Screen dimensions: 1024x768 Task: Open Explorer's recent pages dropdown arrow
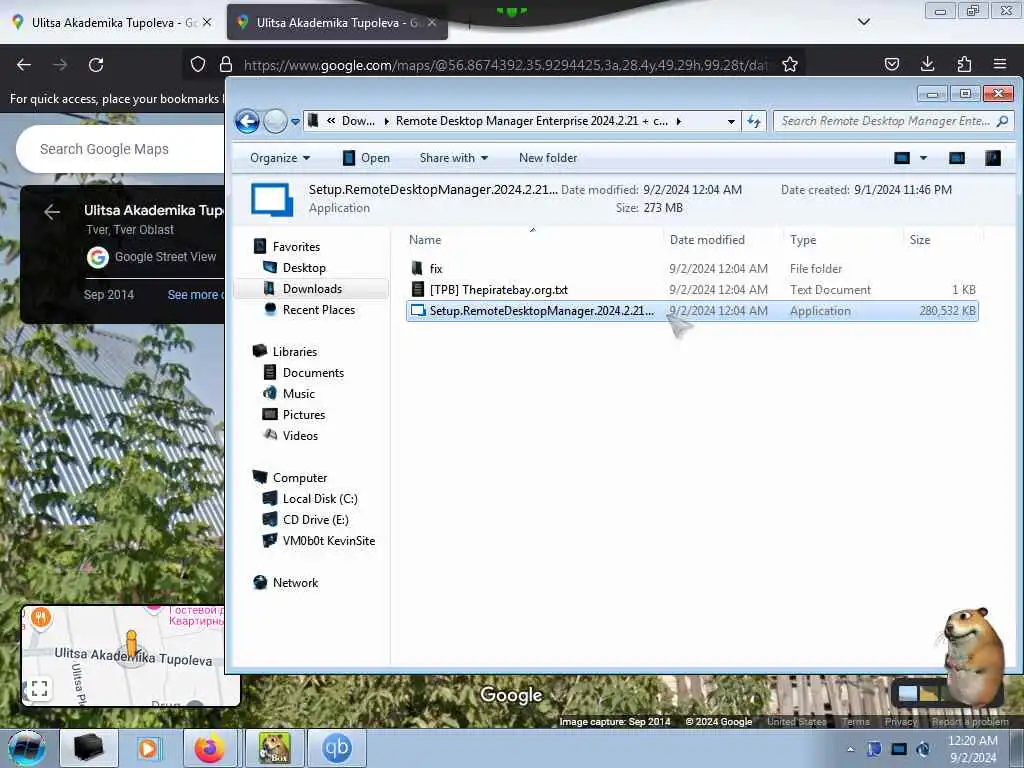tap(295, 121)
